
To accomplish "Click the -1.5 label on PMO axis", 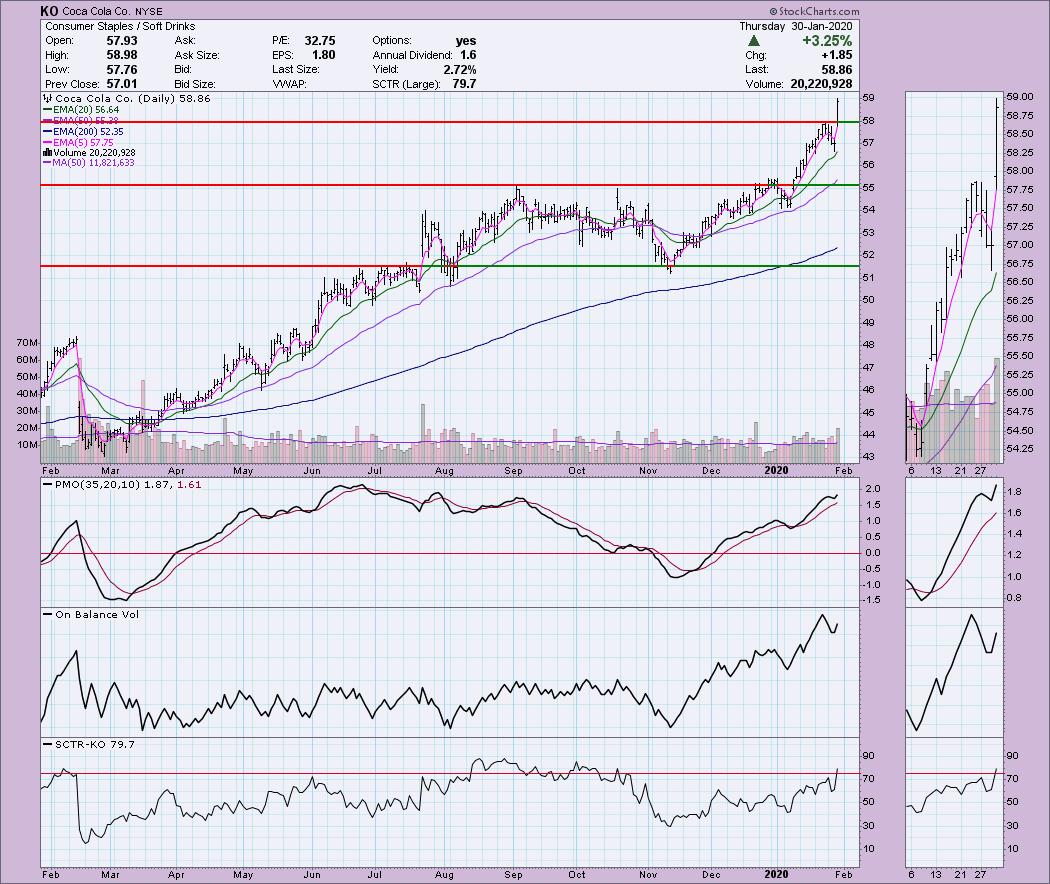I will point(871,600).
